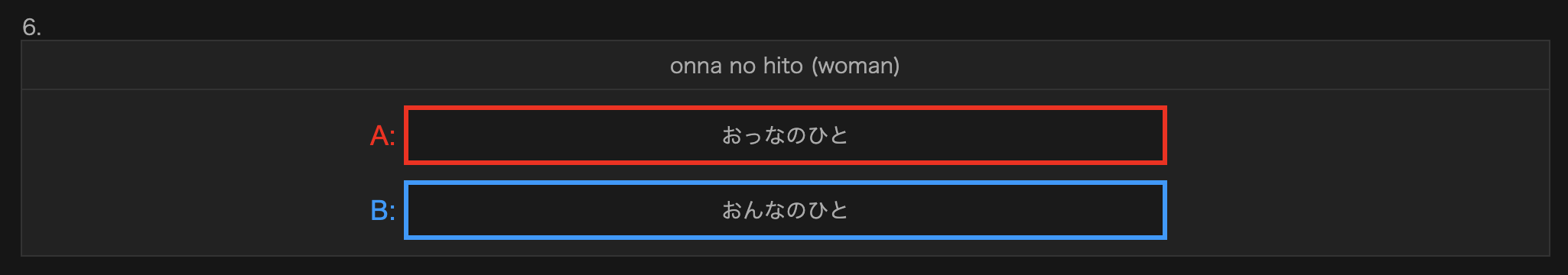Click the hiragana text おっなのひと
Image resolution: width=1568 pixels, height=275 pixels.
pos(785,135)
